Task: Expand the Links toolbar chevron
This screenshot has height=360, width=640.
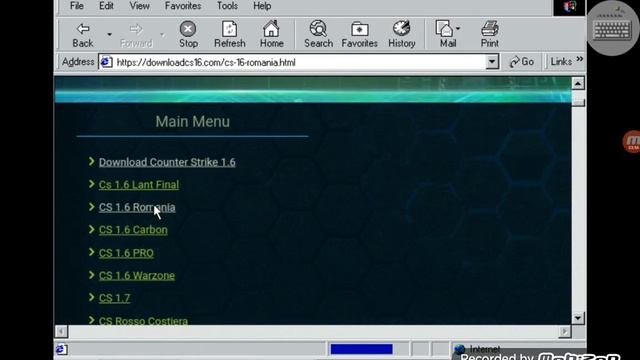Action: (x=580, y=60)
